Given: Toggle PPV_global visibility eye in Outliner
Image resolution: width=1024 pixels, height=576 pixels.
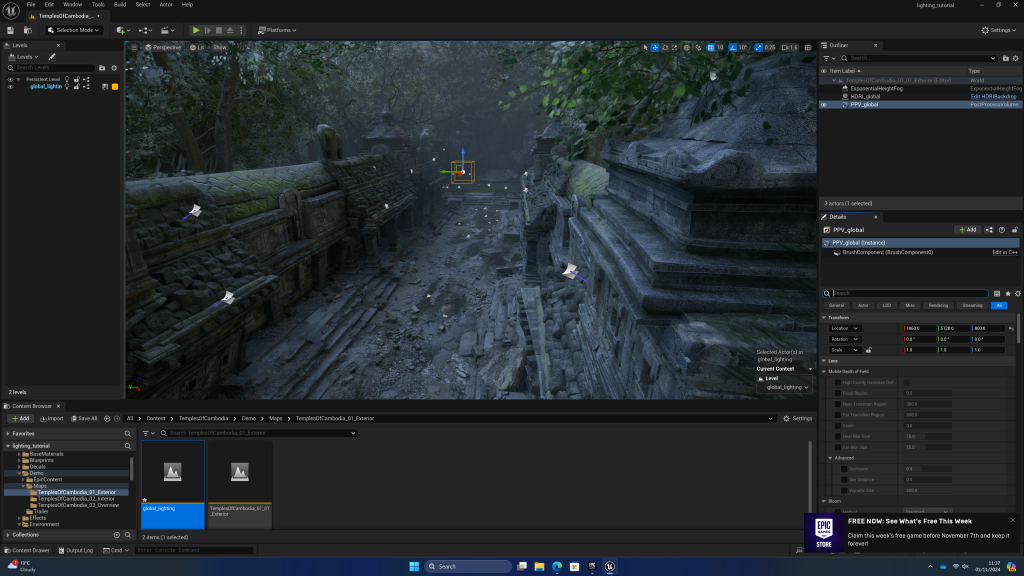Looking at the screenshot, I should [824, 104].
